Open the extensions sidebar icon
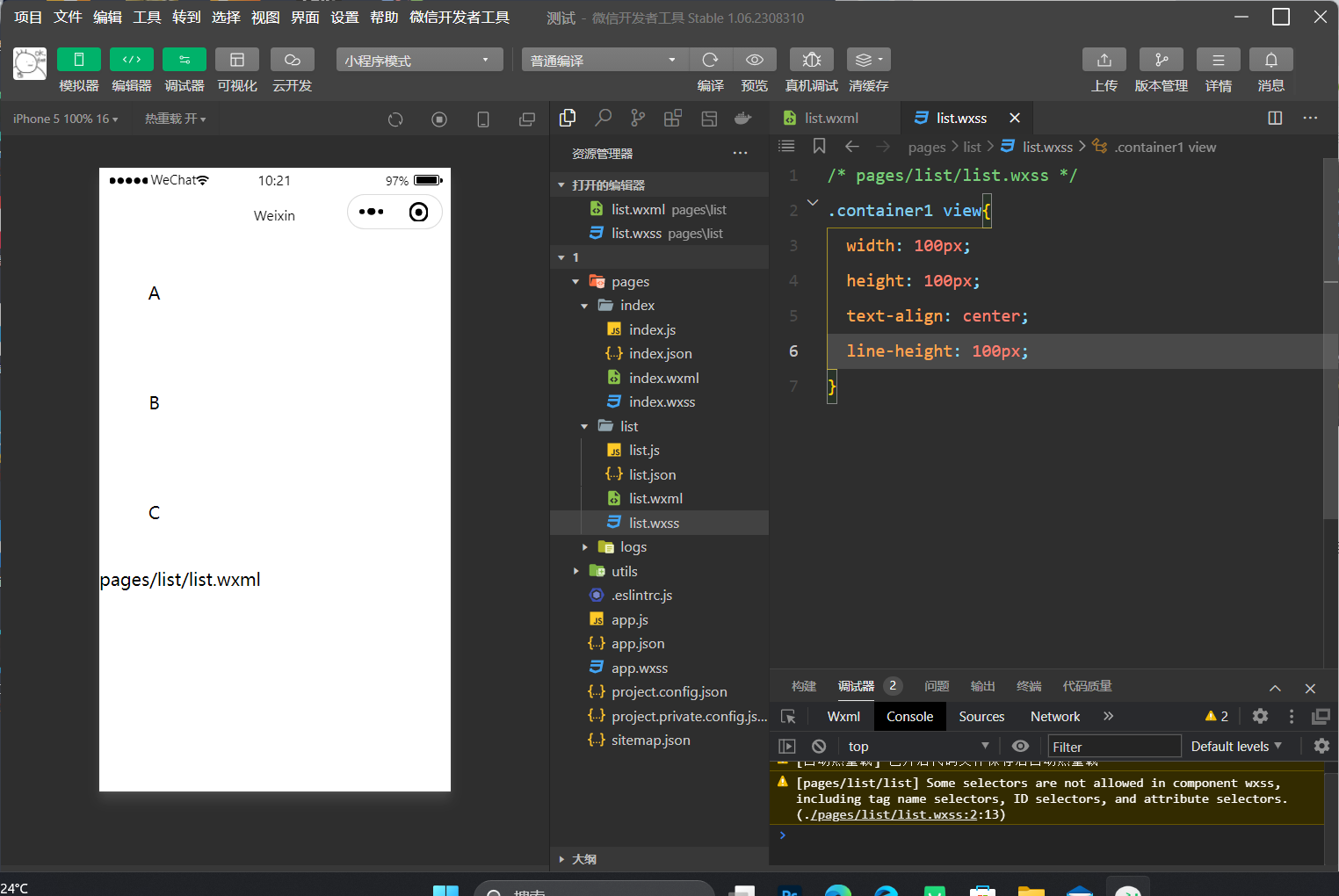This screenshot has width=1339, height=896. tap(673, 118)
